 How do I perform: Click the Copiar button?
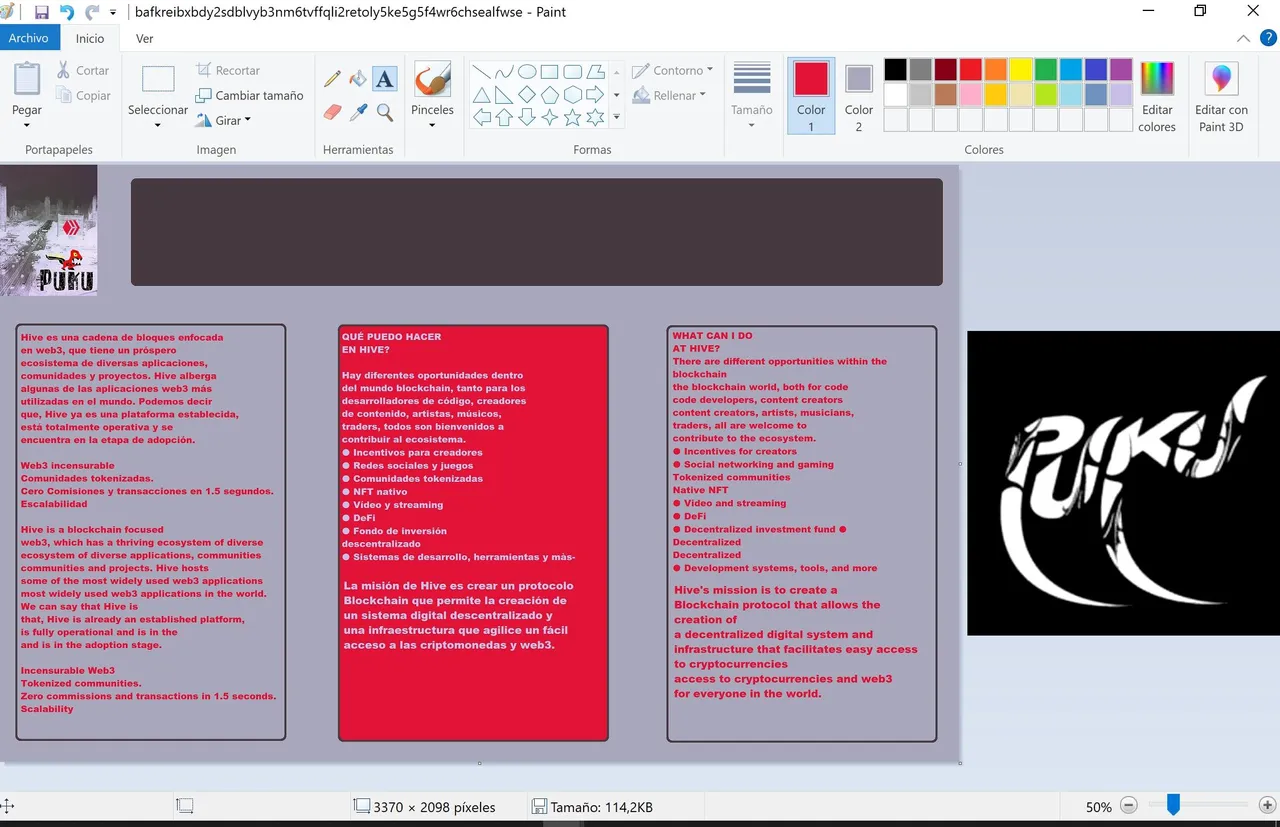coord(82,95)
